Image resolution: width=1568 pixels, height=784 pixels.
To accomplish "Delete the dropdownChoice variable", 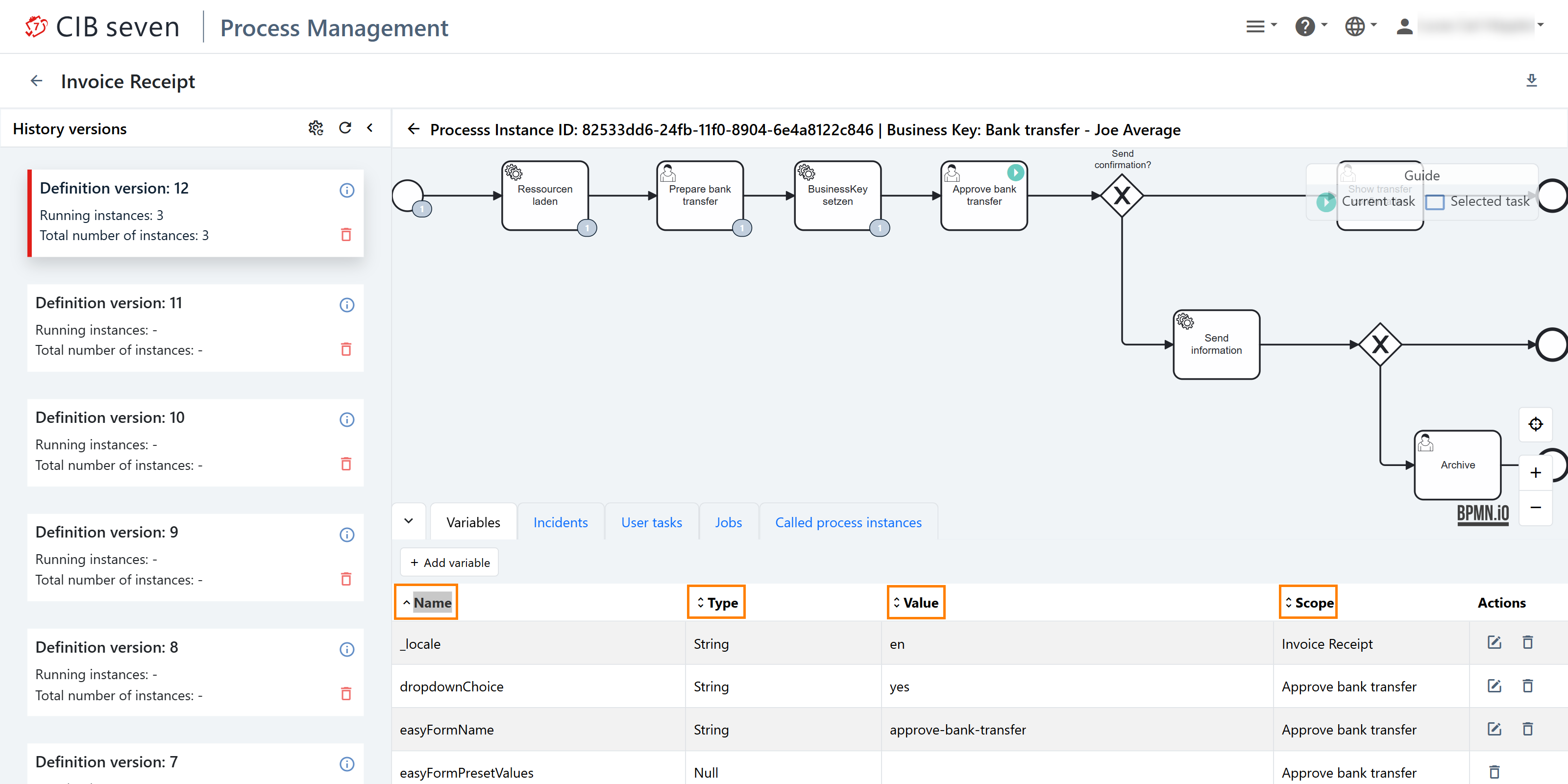I will click(x=1528, y=686).
